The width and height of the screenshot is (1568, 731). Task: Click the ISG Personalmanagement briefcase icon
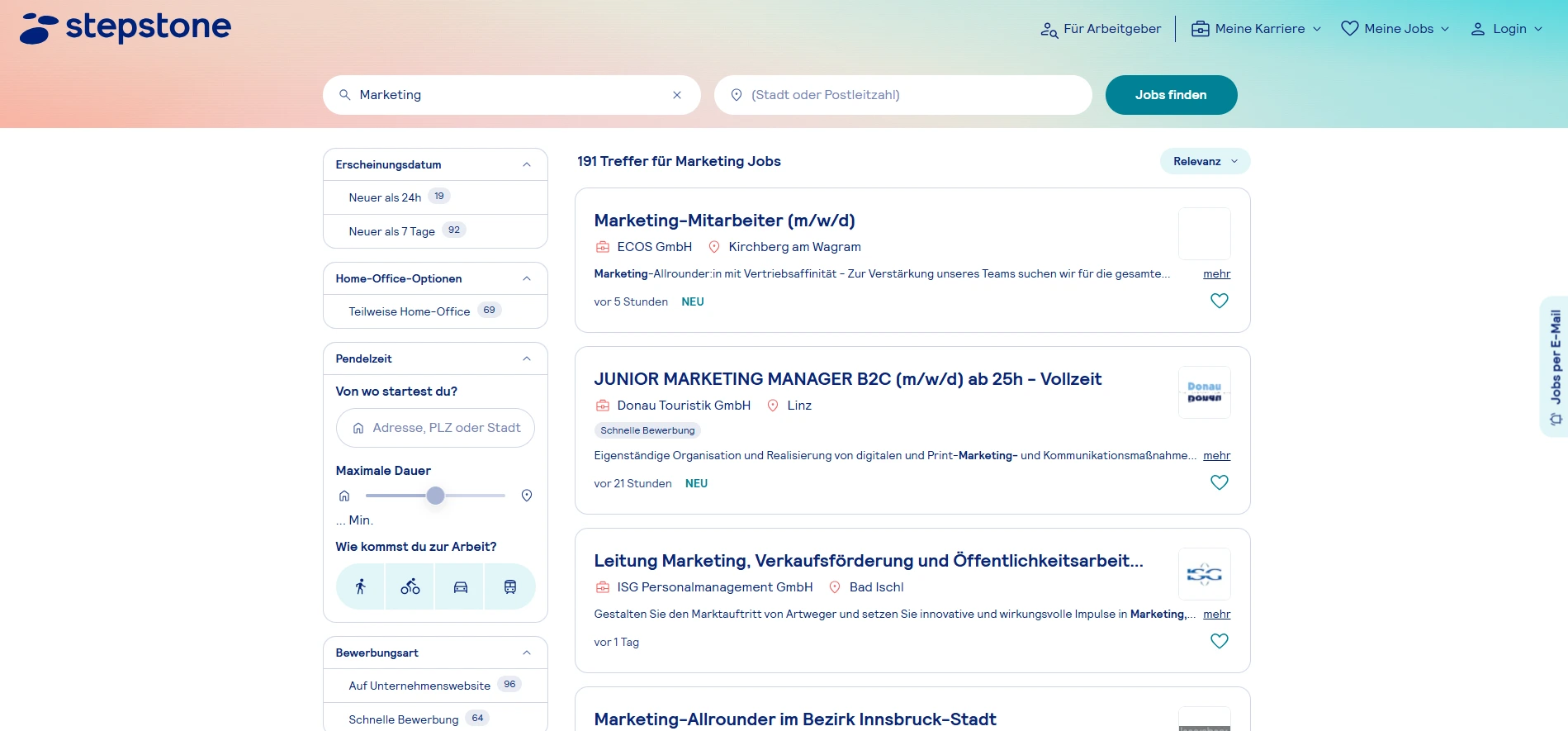point(603,587)
